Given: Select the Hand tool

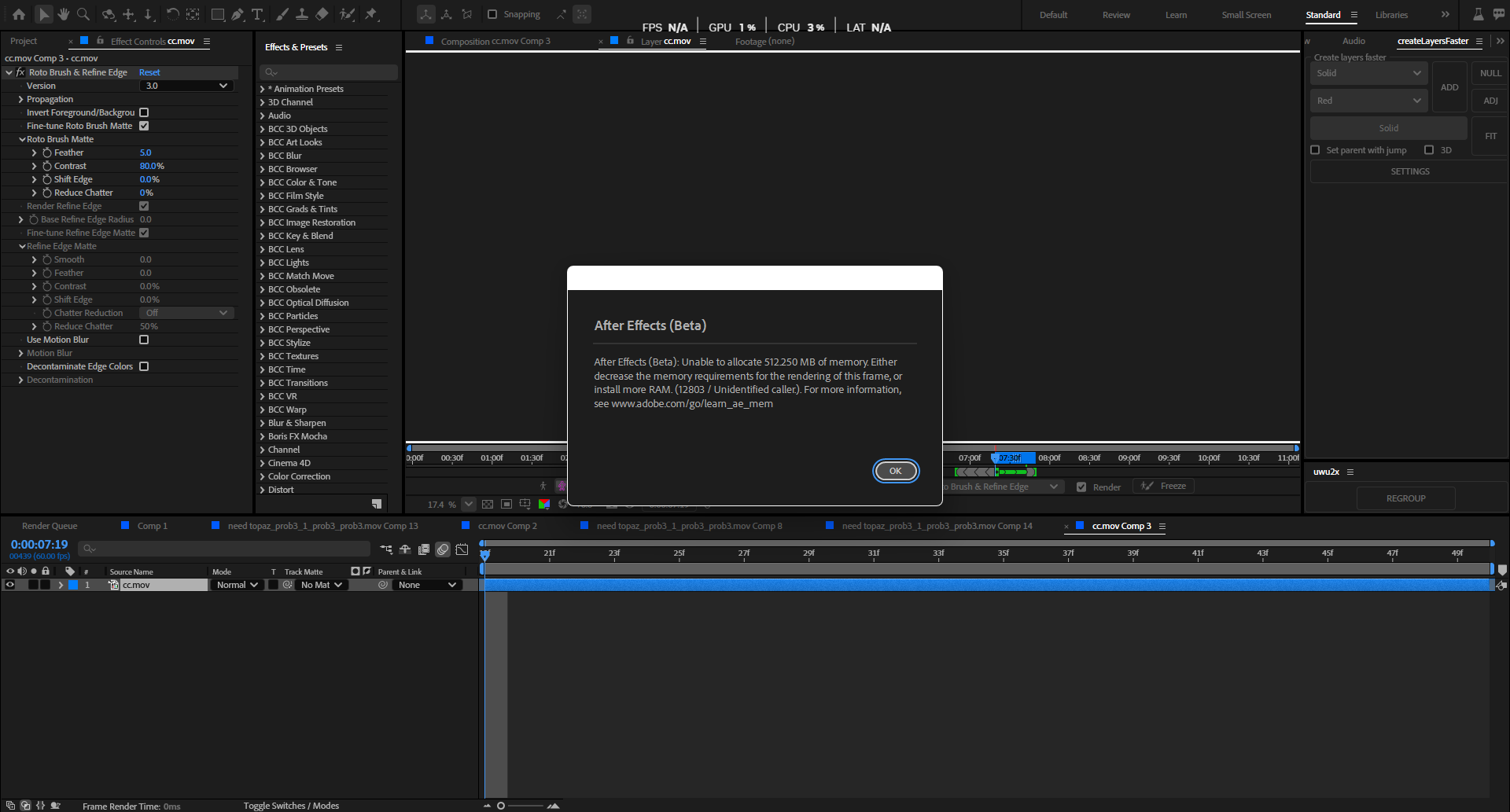Looking at the screenshot, I should tap(63, 14).
